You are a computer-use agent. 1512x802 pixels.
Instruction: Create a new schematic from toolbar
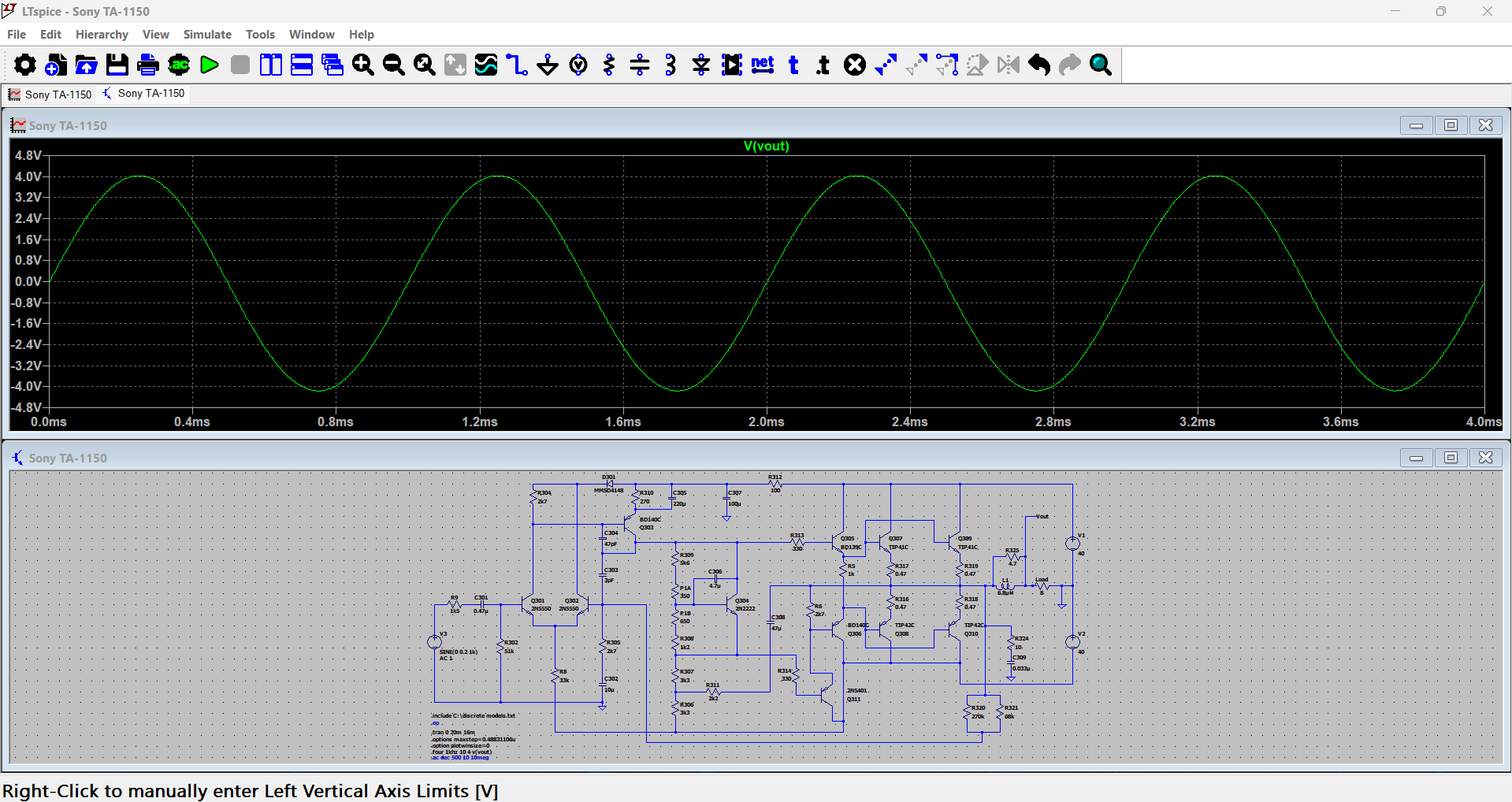tap(56, 65)
